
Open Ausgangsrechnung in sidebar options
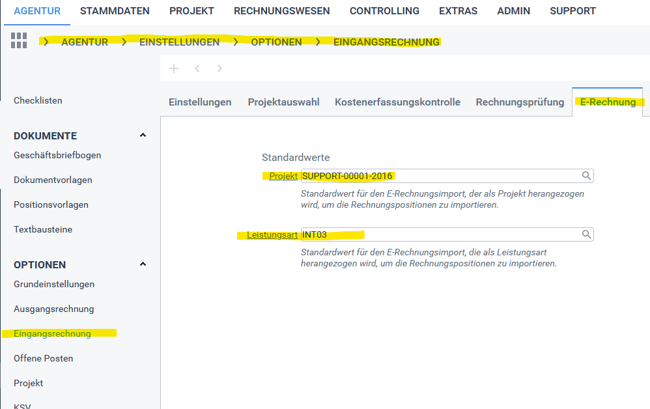[x=54, y=309]
